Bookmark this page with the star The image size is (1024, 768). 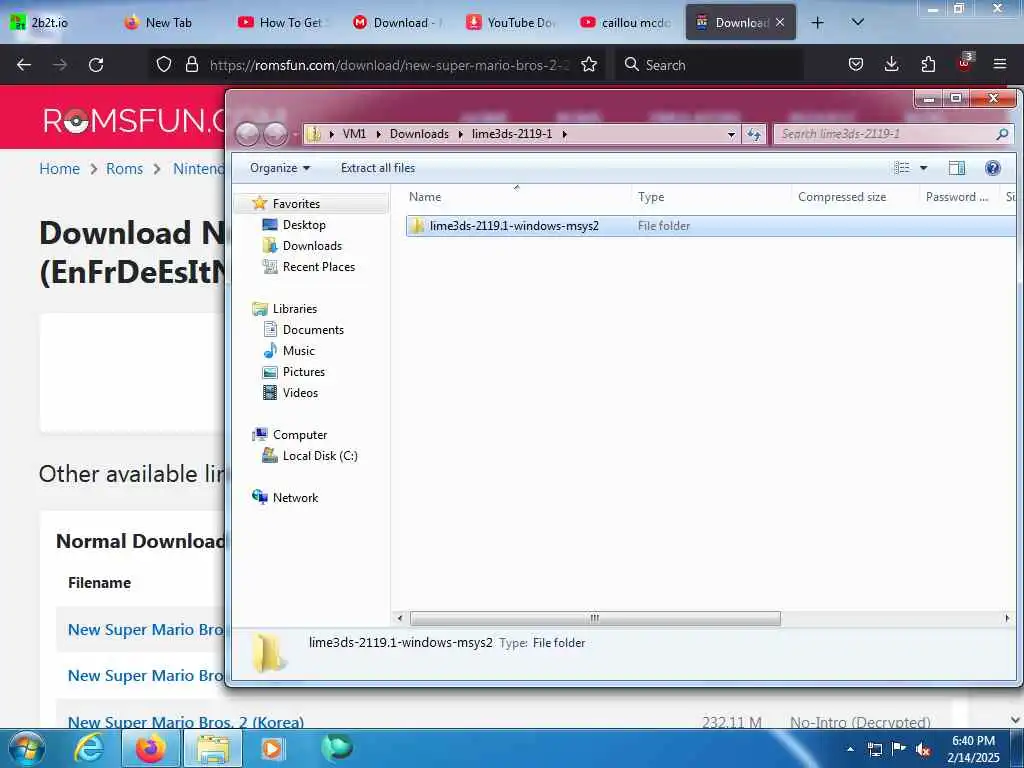(588, 65)
